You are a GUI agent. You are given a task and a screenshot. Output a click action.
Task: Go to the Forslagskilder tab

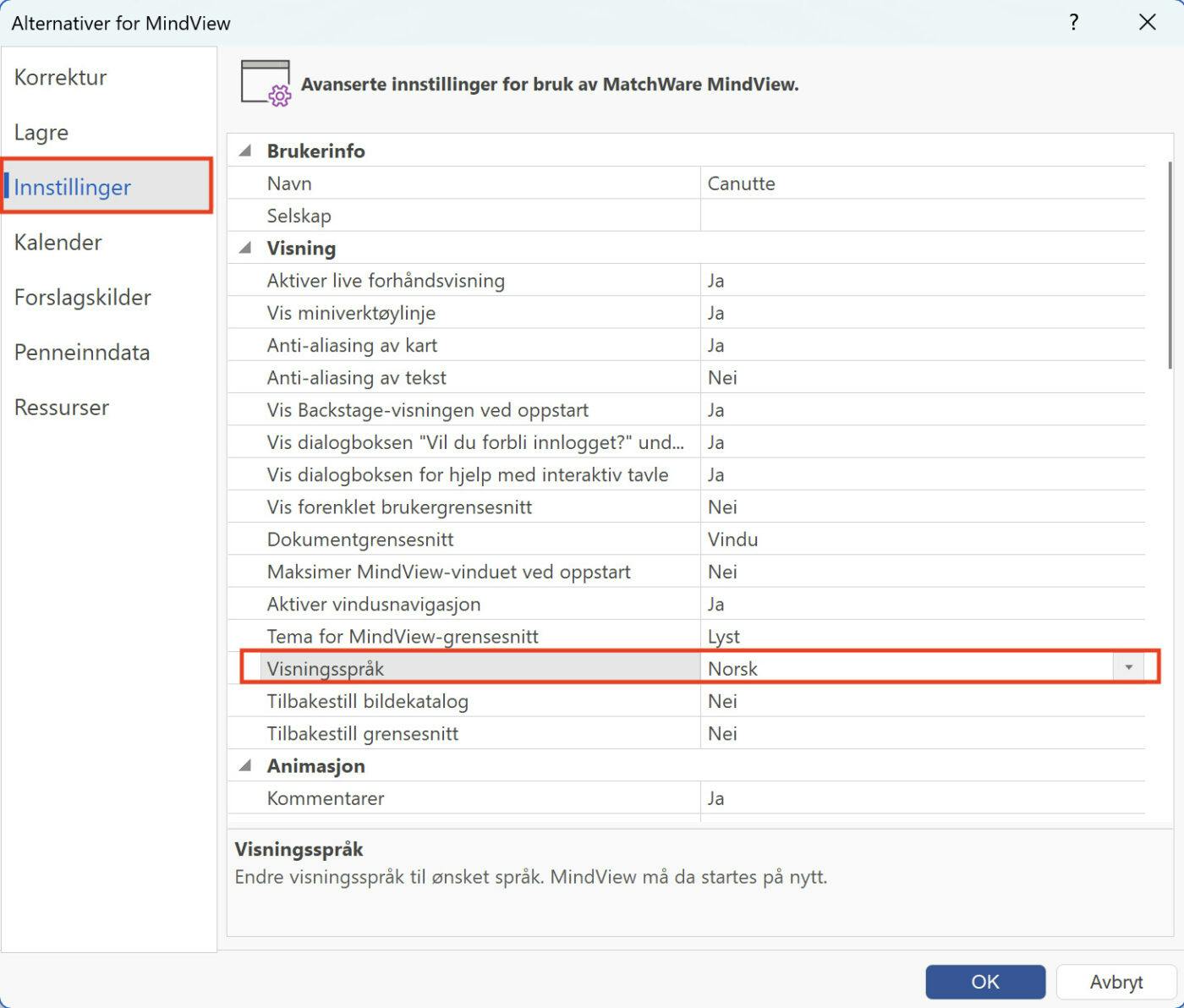[83, 298]
